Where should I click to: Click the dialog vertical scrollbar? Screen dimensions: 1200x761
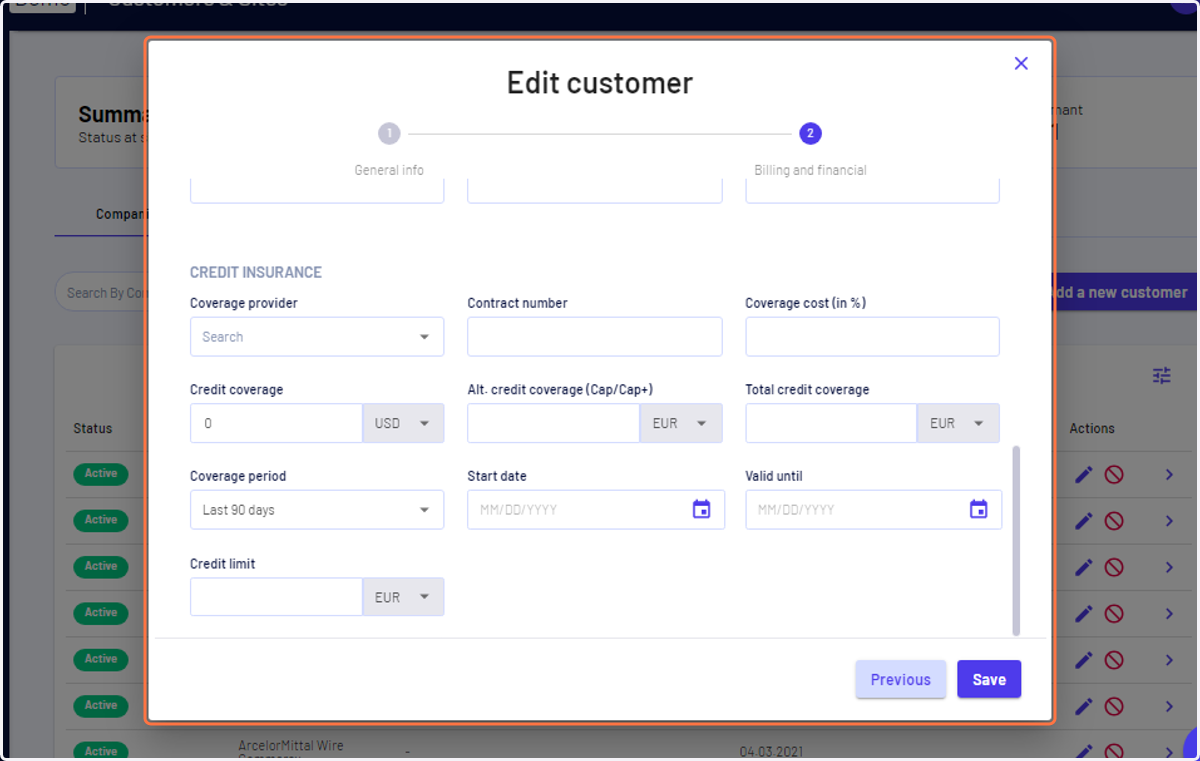tap(1017, 540)
